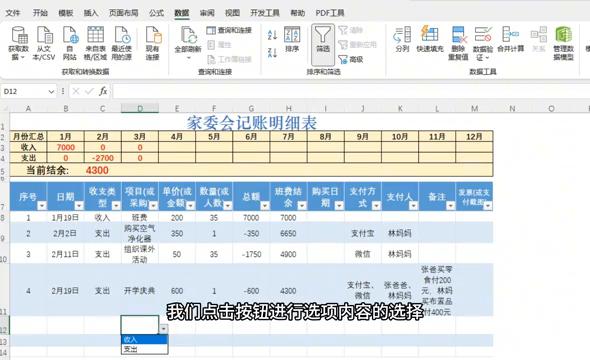Screen dimensions: 590x360
Task: Open the 总额 column filter dropdown
Action: coord(265,205)
